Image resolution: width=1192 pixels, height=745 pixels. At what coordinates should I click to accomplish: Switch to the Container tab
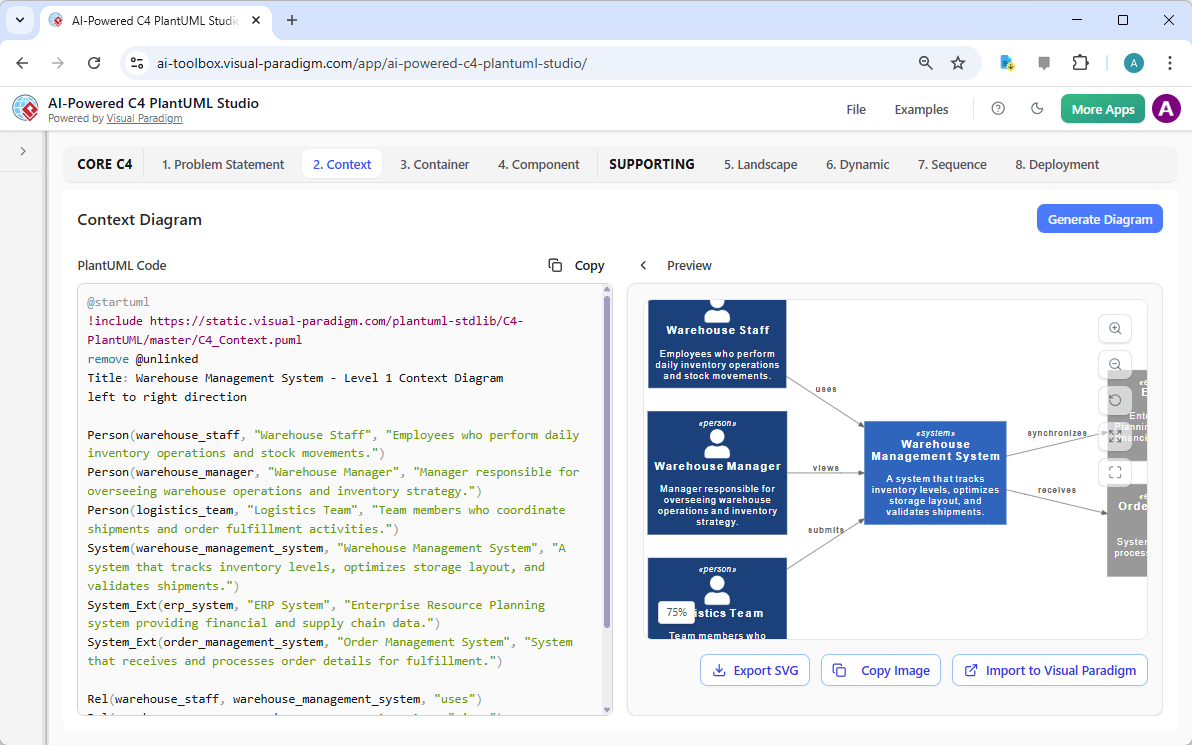pos(434,163)
